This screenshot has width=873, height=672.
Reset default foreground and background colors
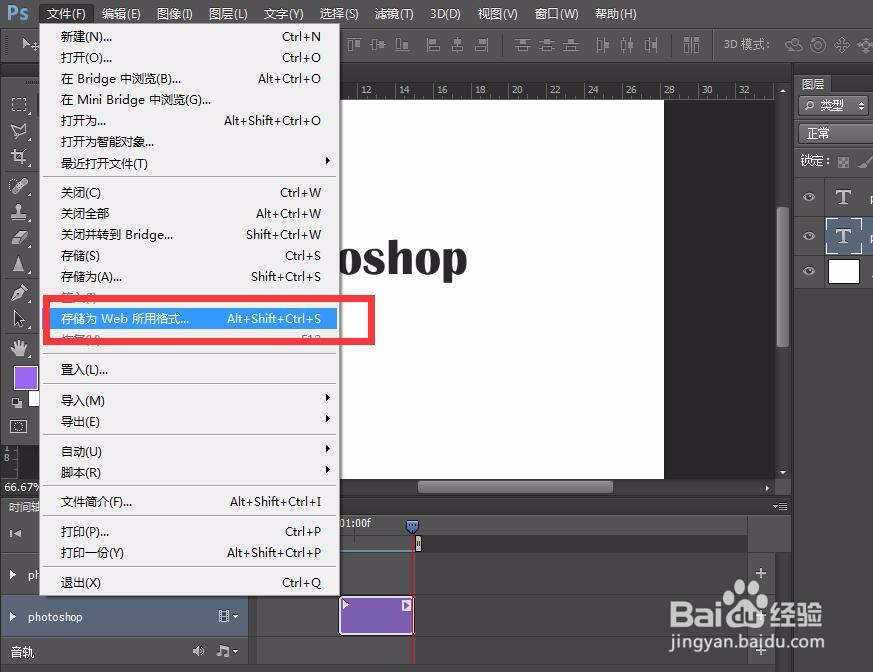pyautogui.click(x=17, y=402)
